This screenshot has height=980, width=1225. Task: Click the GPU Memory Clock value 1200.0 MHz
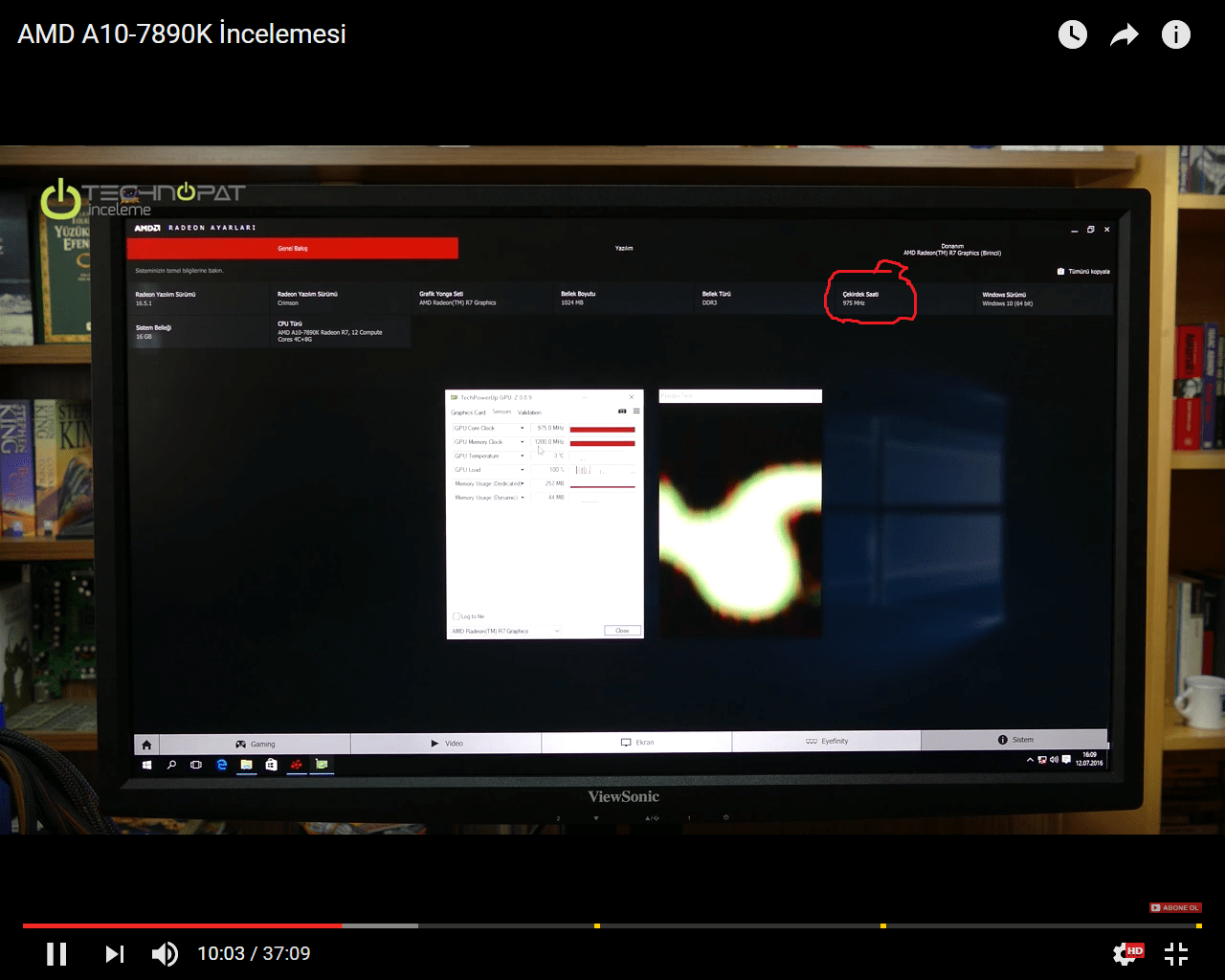pyautogui.click(x=548, y=442)
